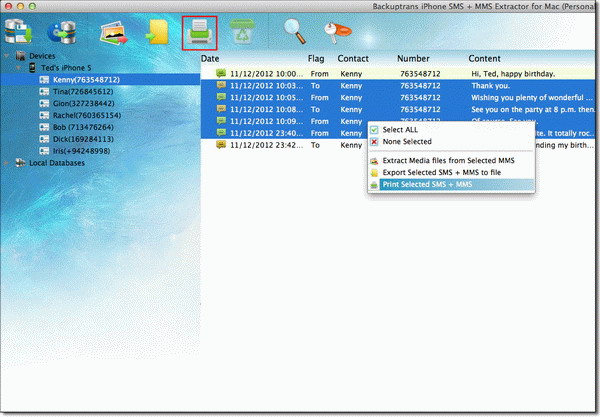The width and height of the screenshot is (600, 417).
Task: Click 'To' flag in the 23:42 row
Action: [315, 145]
